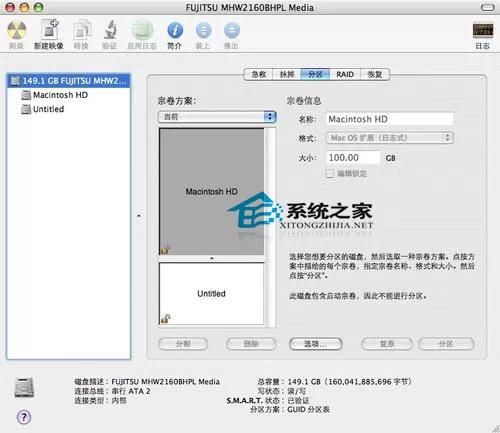Switch to the RAID tab
The image size is (500, 433).
tap(345, 74)
